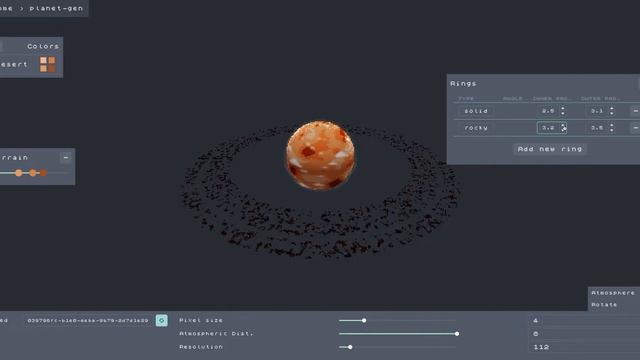Click the Resolution value field showing 112

click(584, 347)
